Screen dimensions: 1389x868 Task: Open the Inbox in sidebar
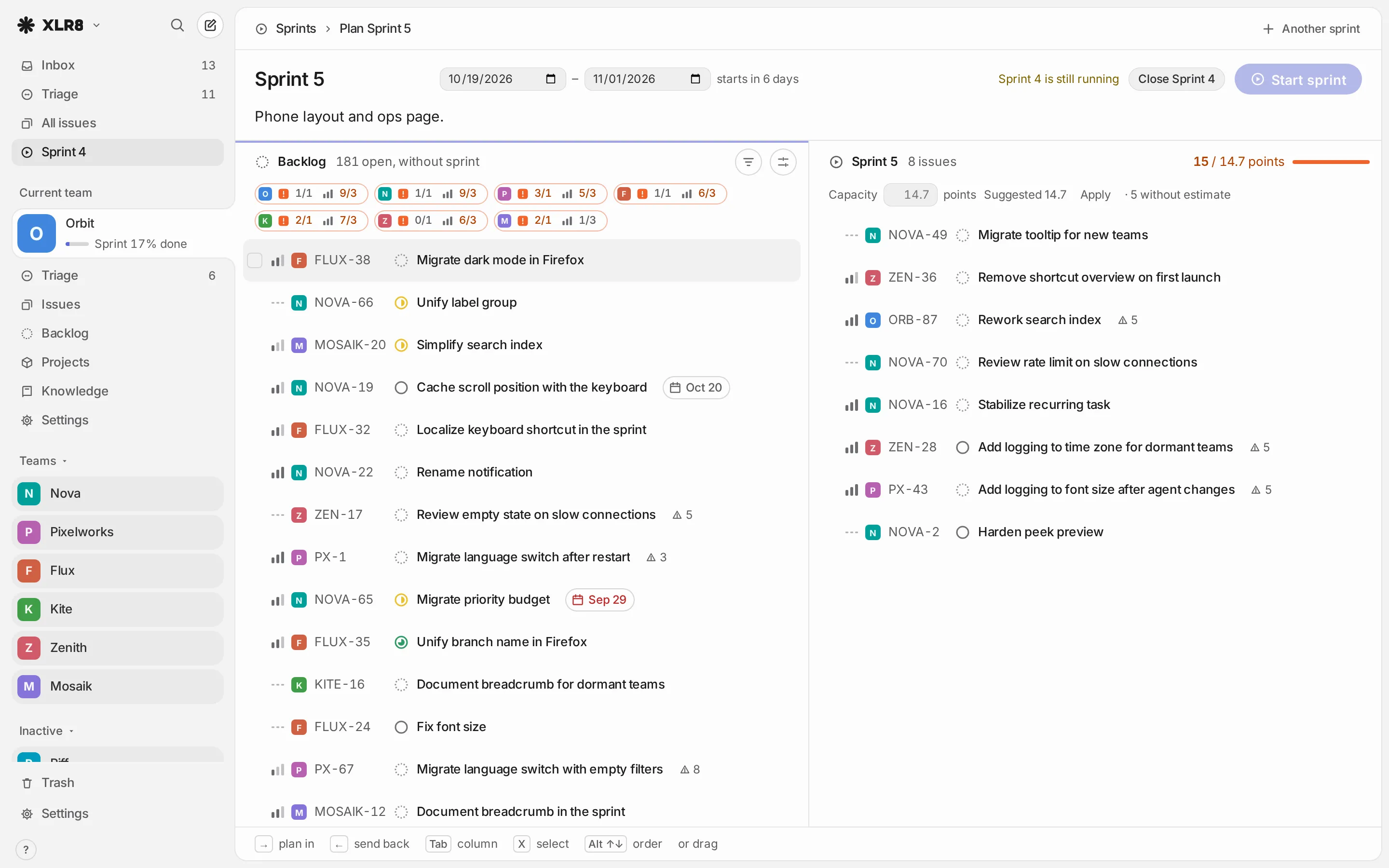pyautogui.click(x=118, y=66)
